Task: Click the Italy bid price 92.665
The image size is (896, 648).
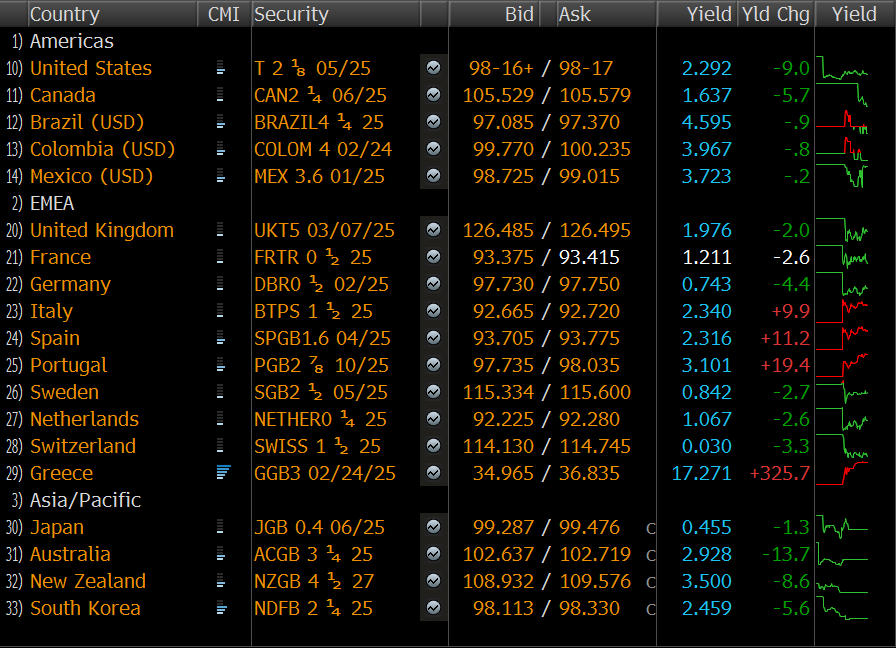Action: point(503,311)
